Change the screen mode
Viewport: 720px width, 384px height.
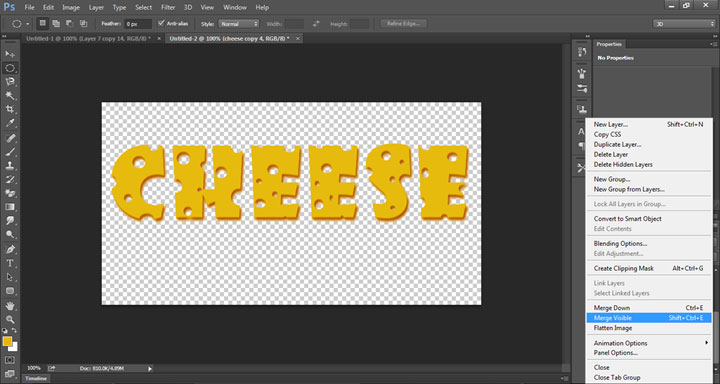coord(10,374)
